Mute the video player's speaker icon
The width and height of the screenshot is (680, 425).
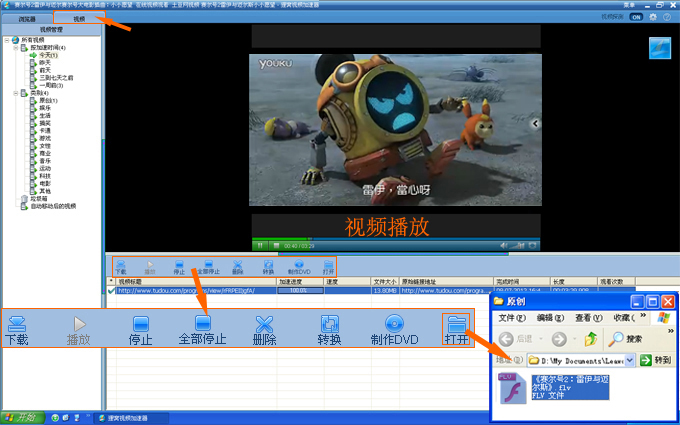(x=503, y=246)
